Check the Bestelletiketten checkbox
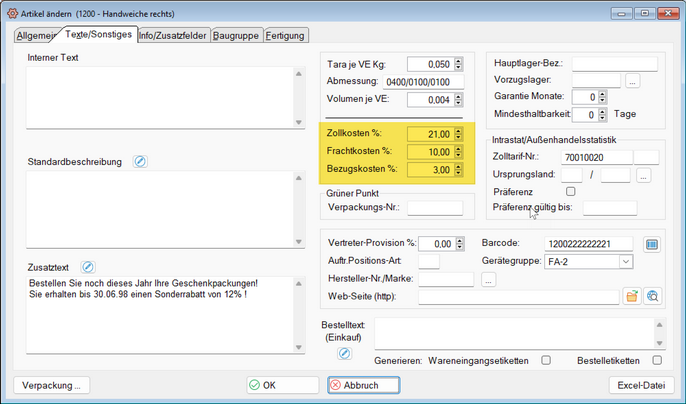686x404 pixels. click(x=657, y=360)
